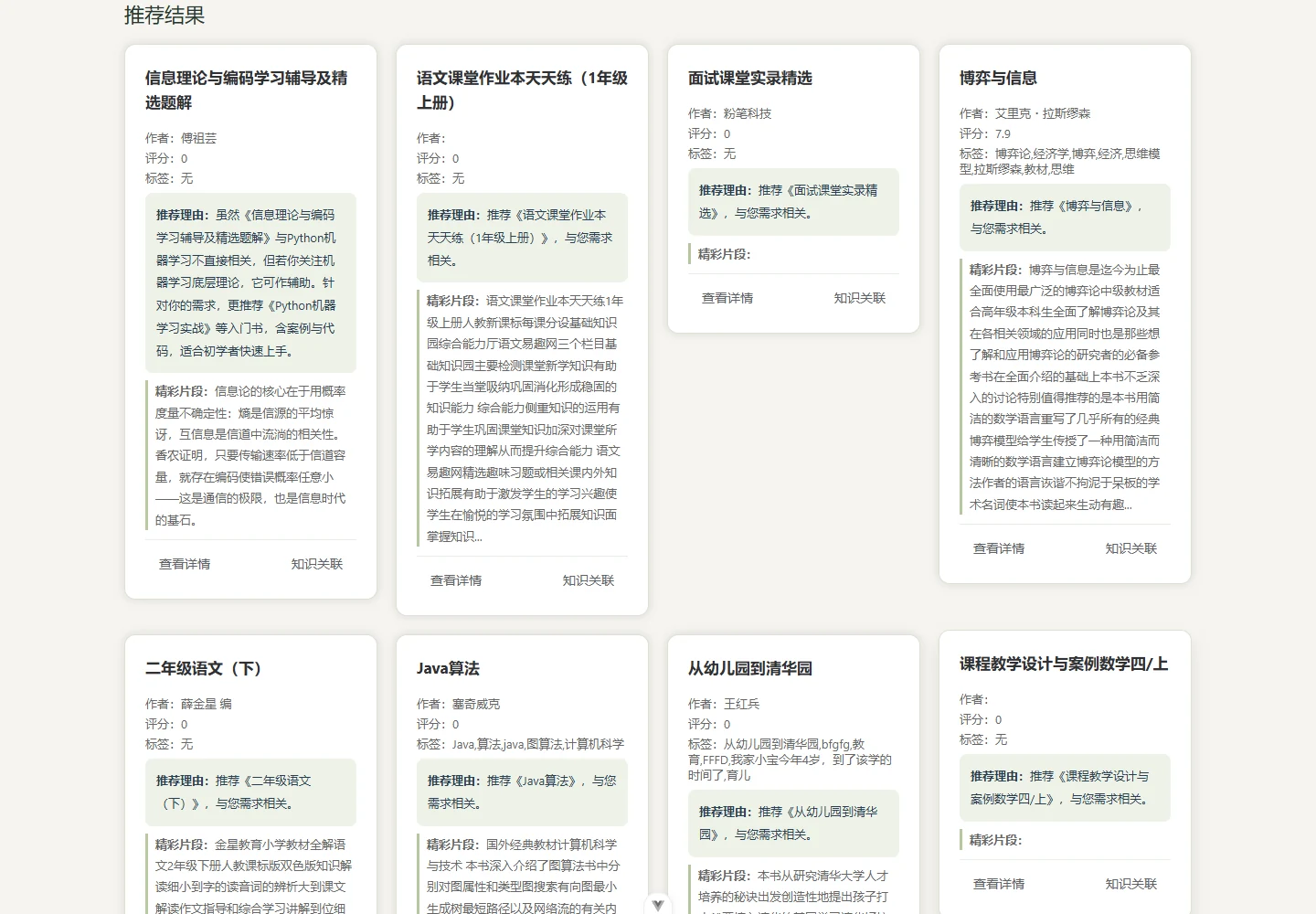The width and height of the screenshot is (1316, 914).
Task: Select the Java算法 book title
Action: tap(448, 669)
